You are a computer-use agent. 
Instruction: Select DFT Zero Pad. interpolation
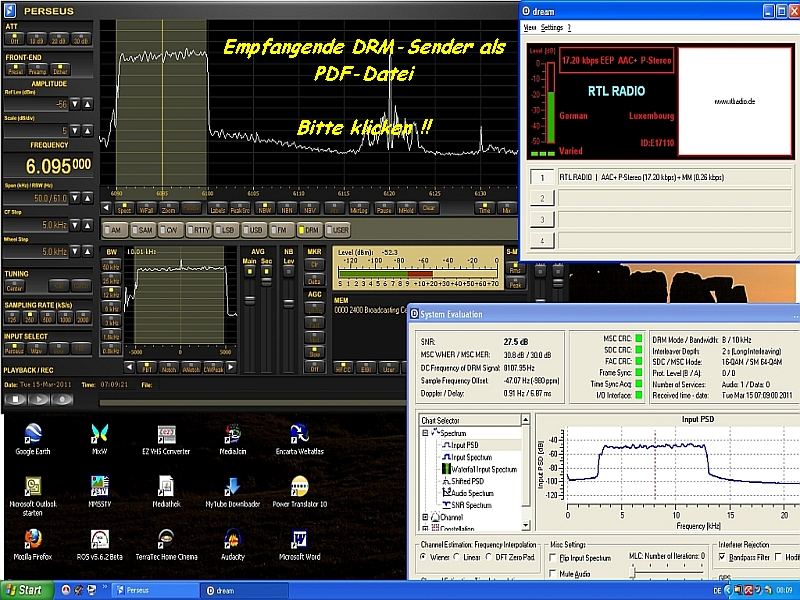[489, 557]
